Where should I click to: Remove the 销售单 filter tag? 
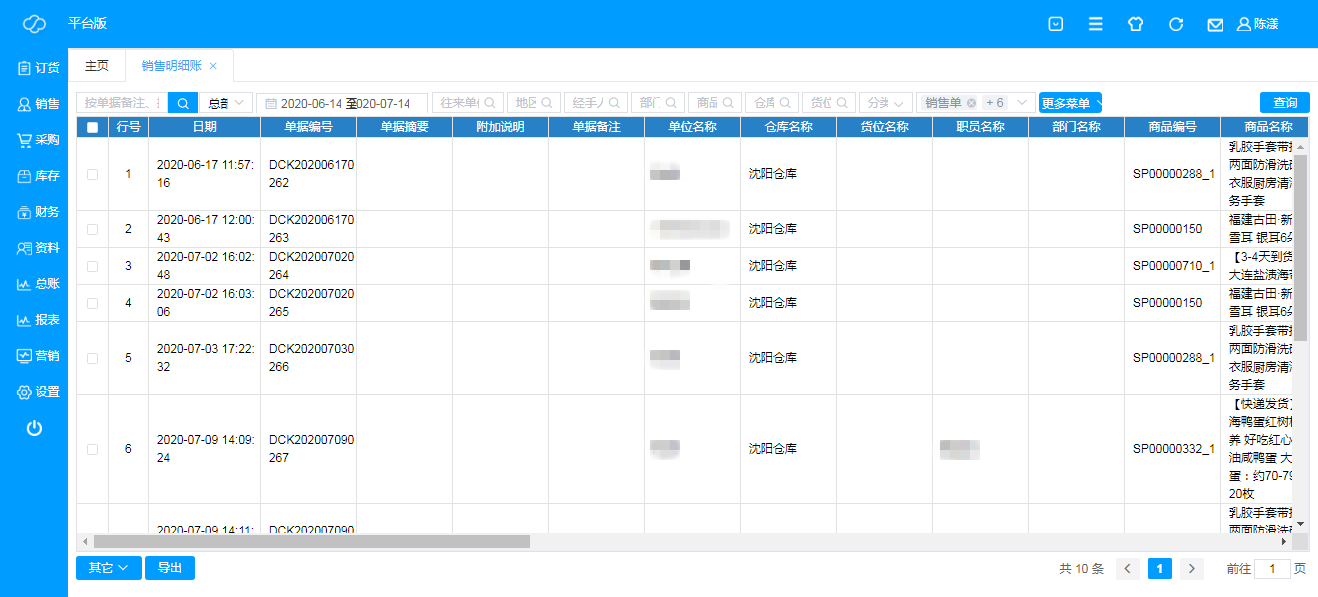971,103
